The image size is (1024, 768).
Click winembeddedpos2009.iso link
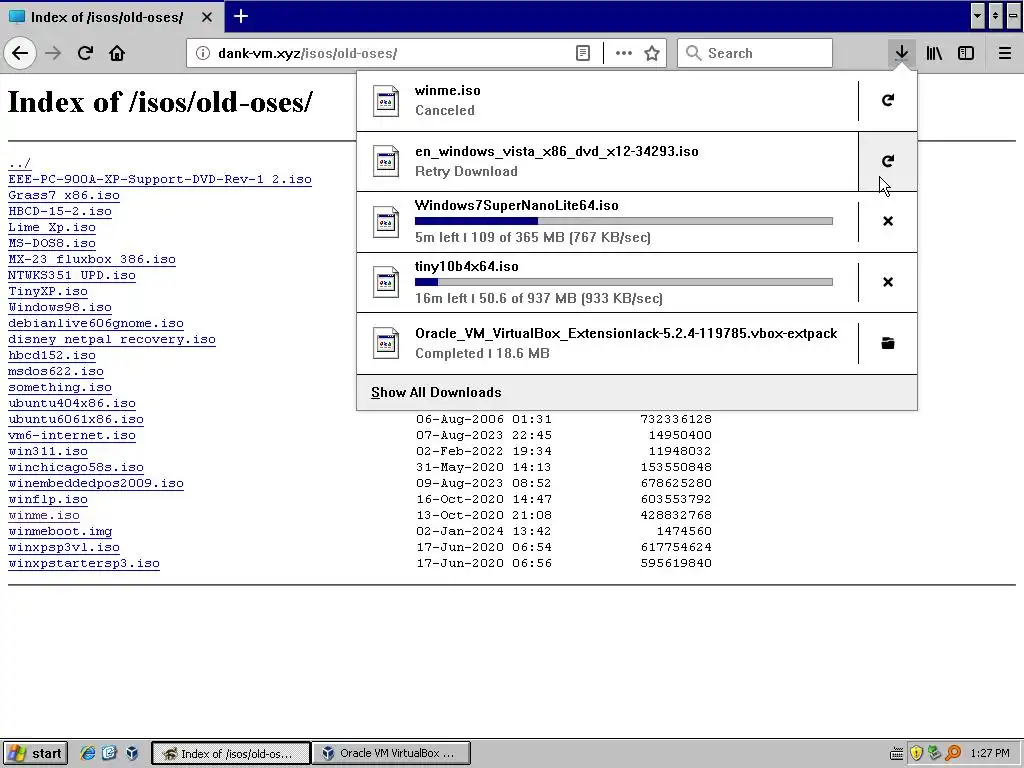coord(96,483)
